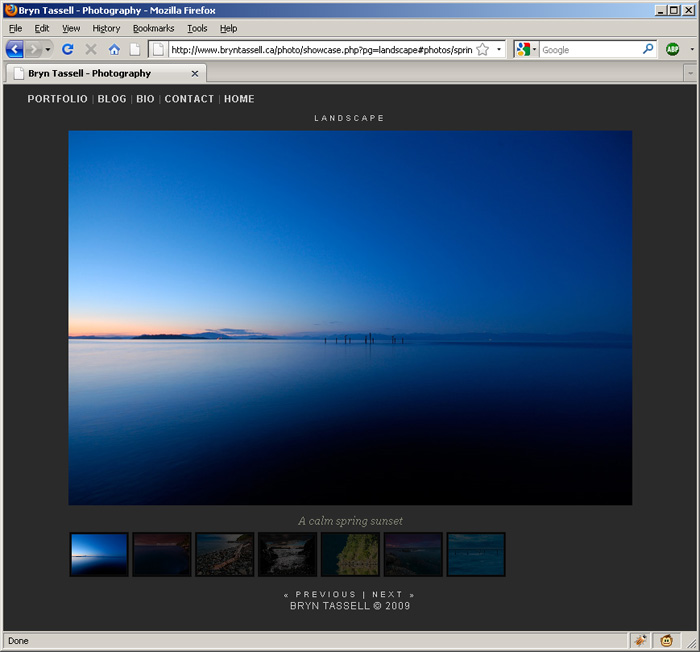Viewport: 700px width, 652px height.
Task: Open the CONTACT link
Action: point(189,99)
